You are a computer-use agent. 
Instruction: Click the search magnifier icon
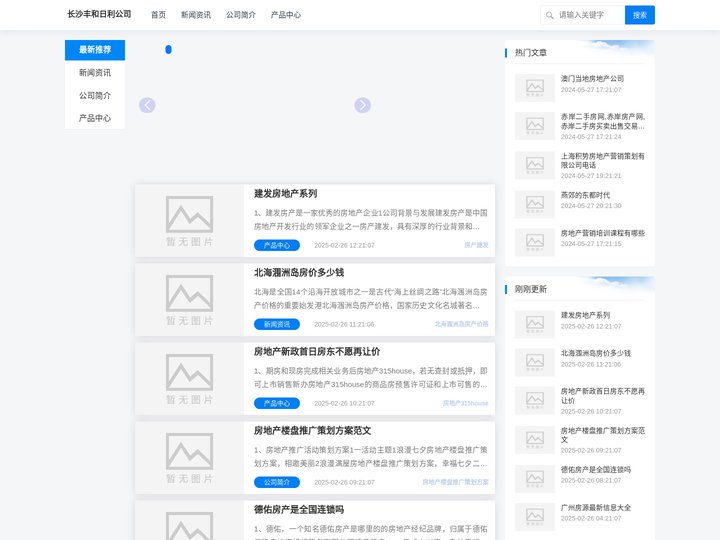pyautogui.click(x=549, y=15)
